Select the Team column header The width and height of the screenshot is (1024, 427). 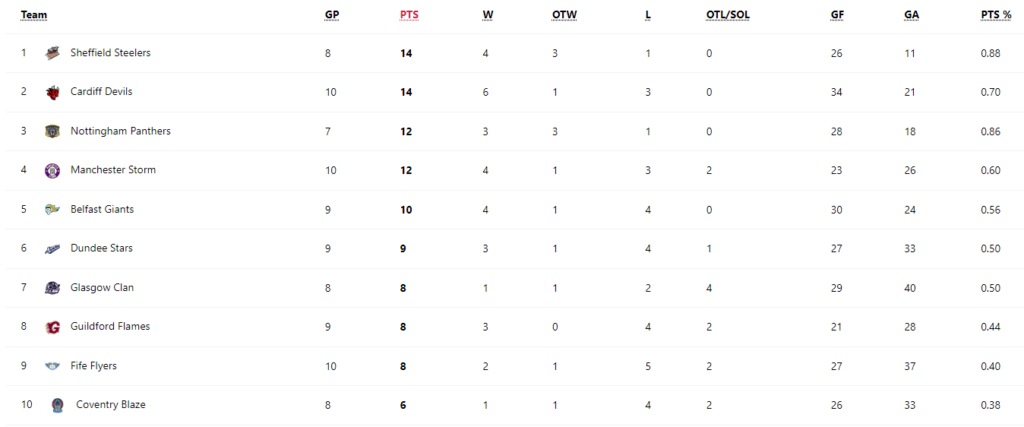(x=34, y=15)
